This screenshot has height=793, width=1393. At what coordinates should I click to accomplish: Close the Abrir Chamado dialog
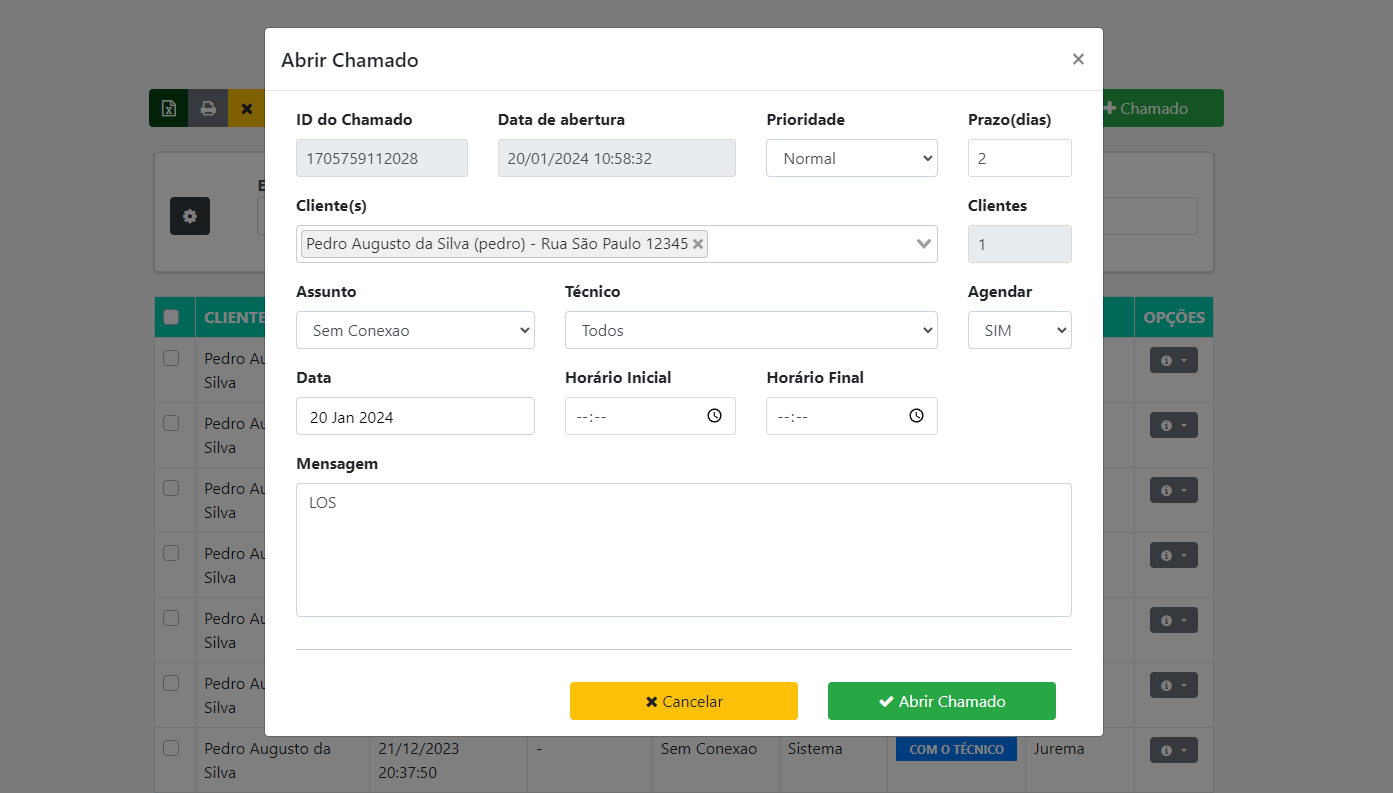(1078, 59)
